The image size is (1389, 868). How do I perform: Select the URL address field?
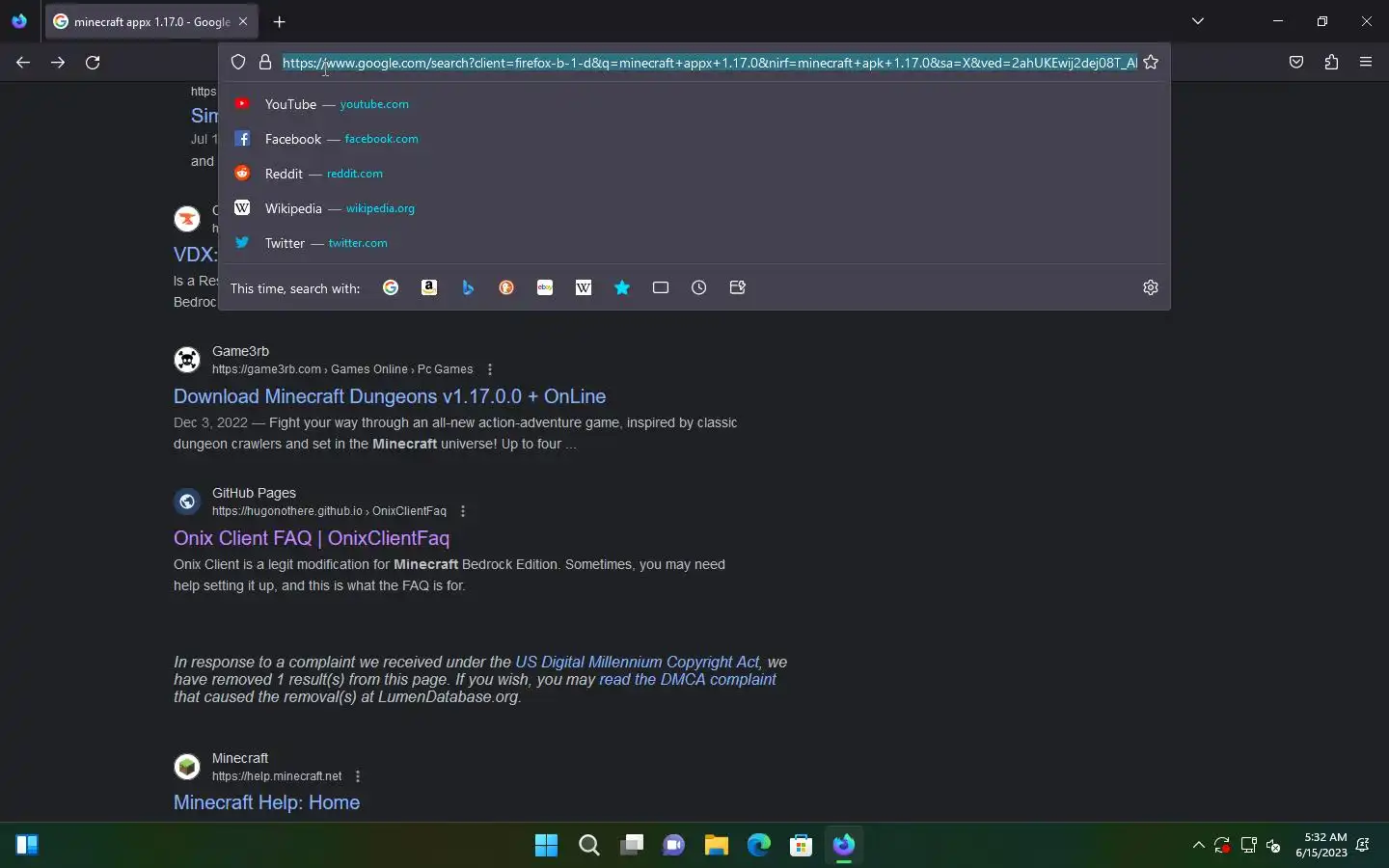709,63
